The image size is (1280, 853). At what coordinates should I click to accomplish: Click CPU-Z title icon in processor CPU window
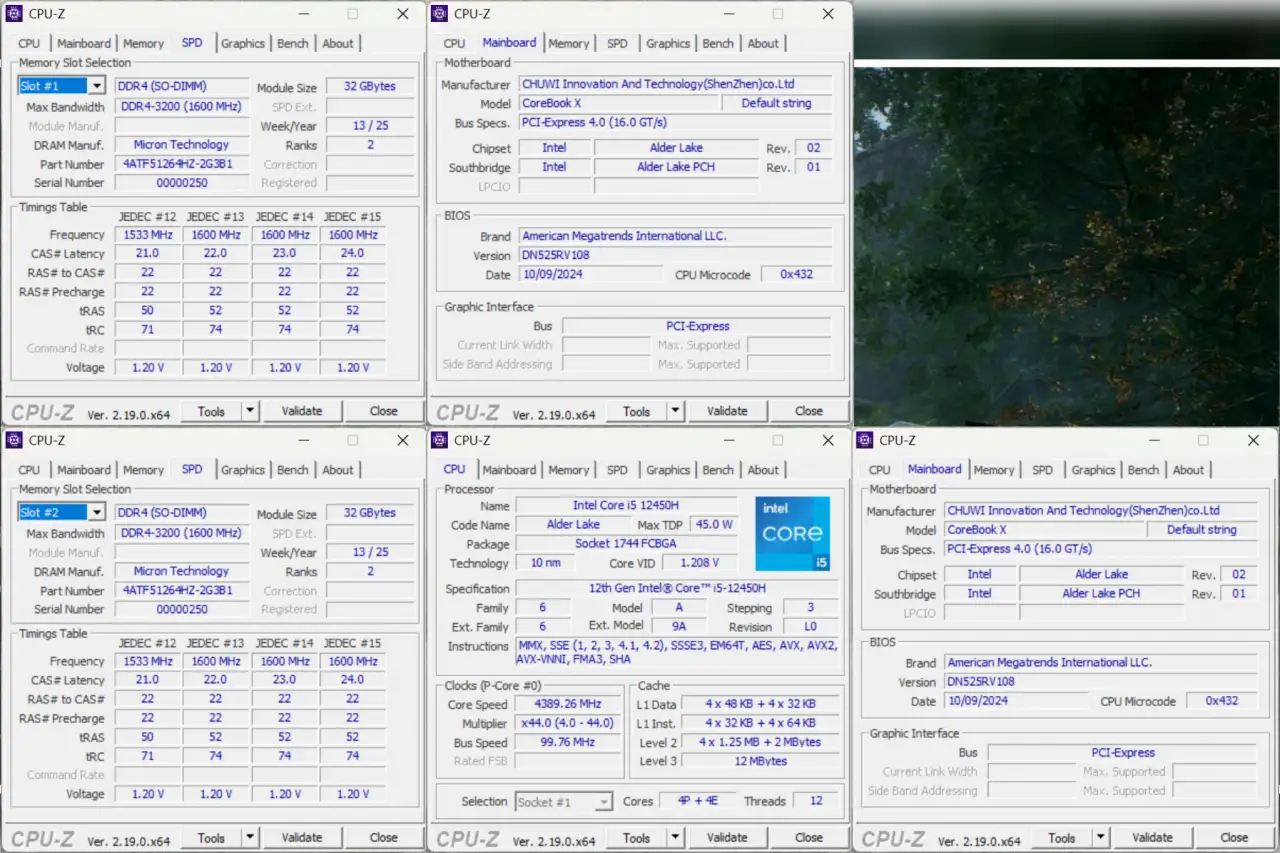pos(440,440)
